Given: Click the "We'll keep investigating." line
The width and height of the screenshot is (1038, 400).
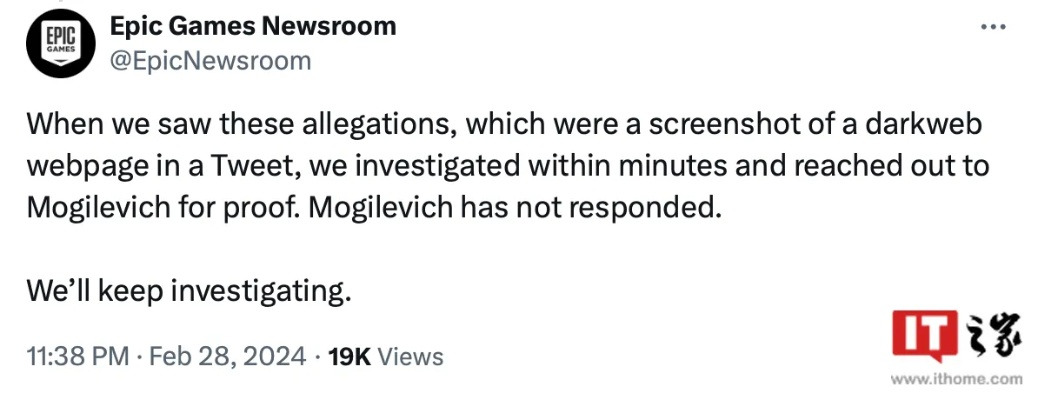Looking at the screenshot, I should click(190, 292).
